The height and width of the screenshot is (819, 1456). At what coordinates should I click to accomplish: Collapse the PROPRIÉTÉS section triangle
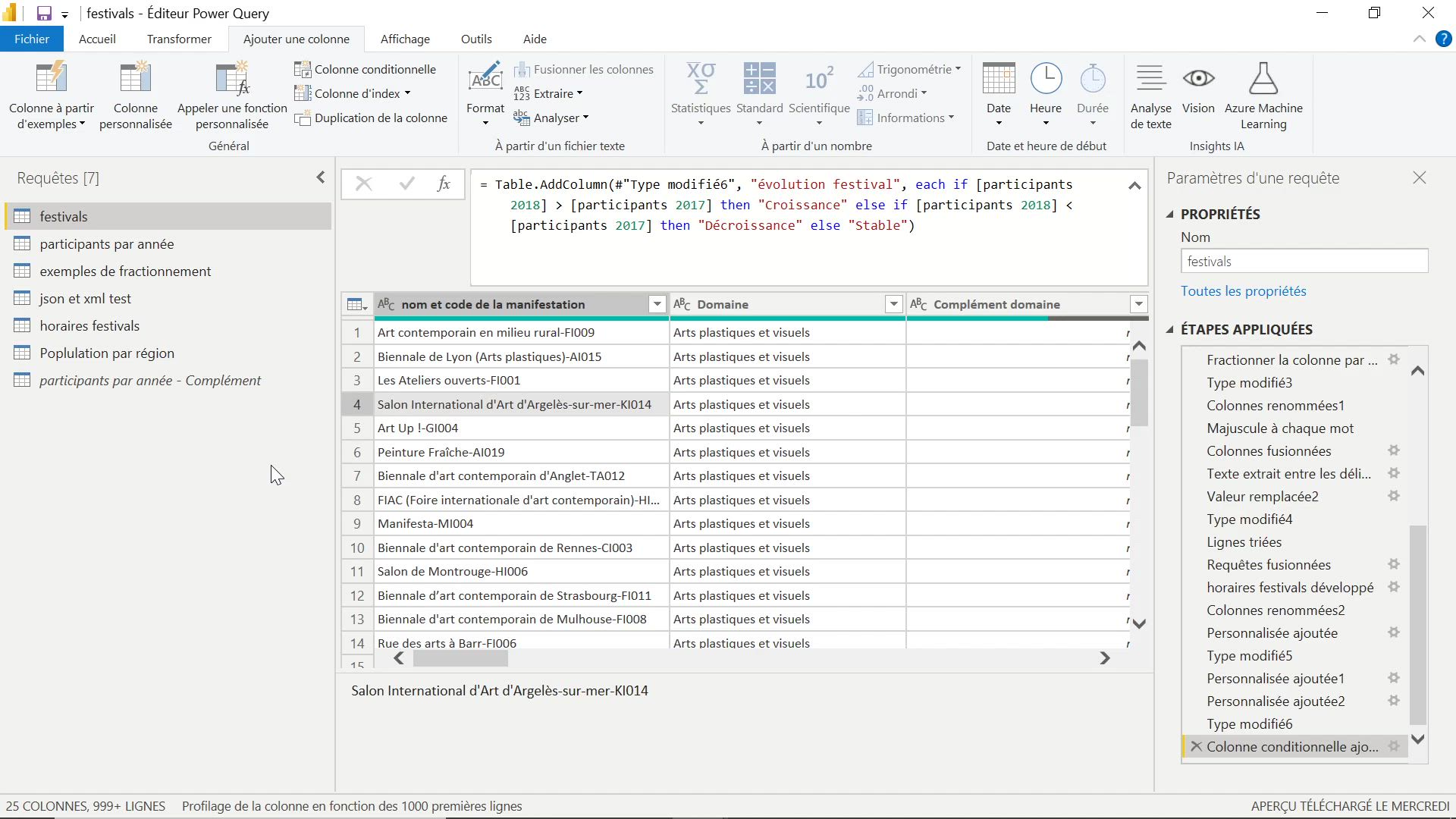[1170, 215]
